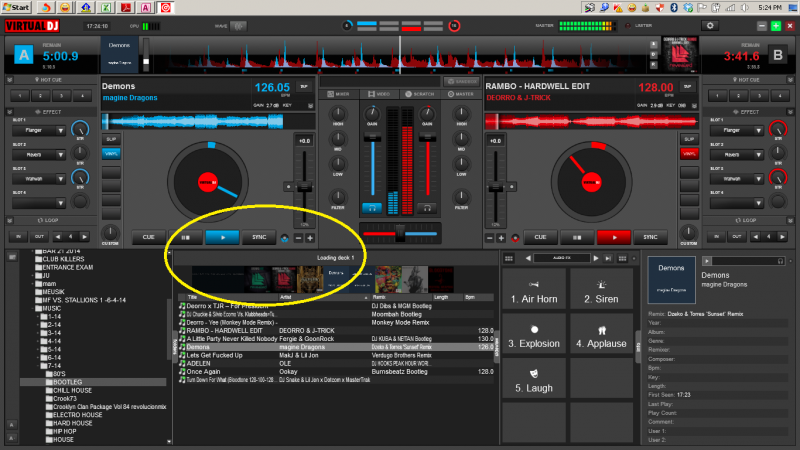Open deck A Slot 1 Flanger effect dropdown
800x450 pixels.
coord(60,131)
